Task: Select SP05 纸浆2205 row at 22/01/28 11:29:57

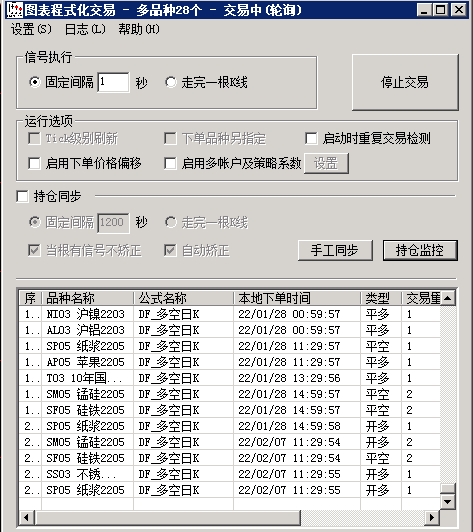Action: click(x=230, y=346)
